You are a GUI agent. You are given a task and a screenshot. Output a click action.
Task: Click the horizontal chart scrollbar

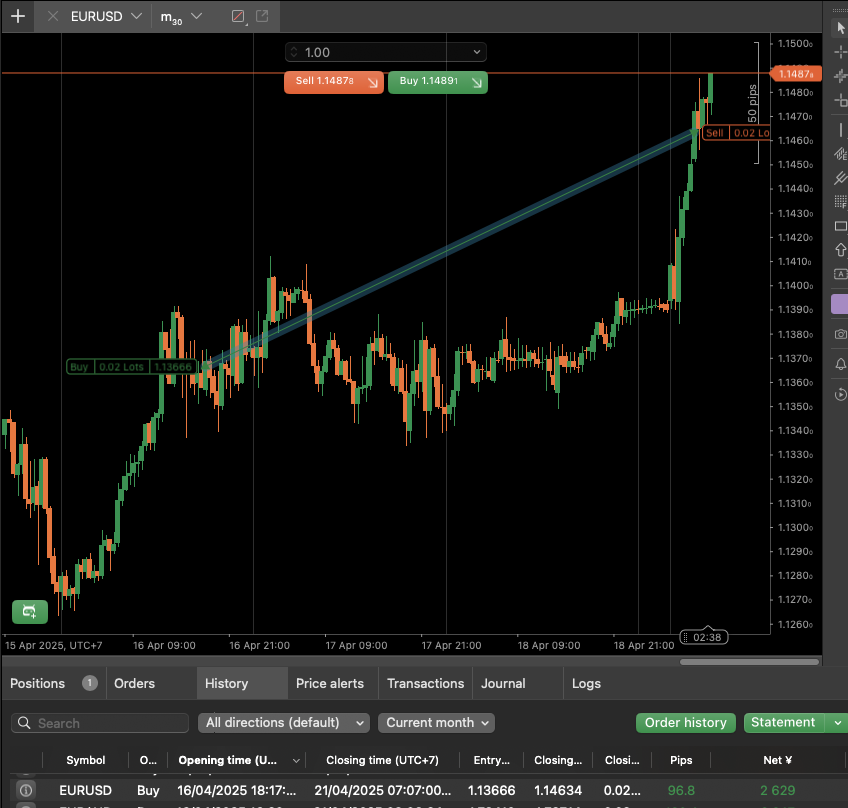[x=750, y=662]
